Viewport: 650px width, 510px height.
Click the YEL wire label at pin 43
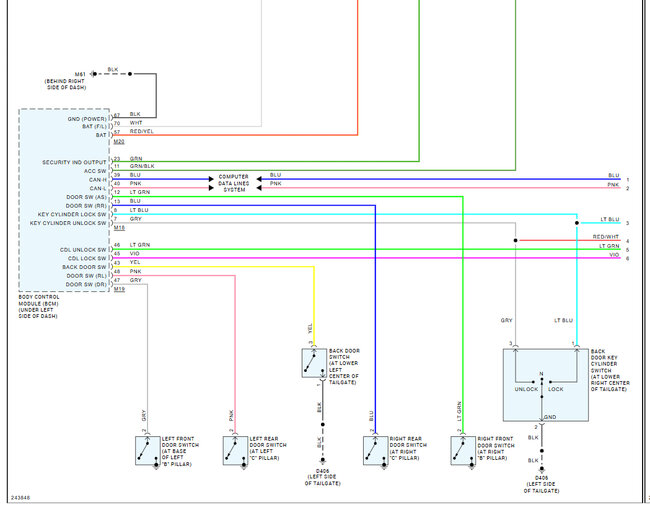pyautogui.click(x=135, y=262)
